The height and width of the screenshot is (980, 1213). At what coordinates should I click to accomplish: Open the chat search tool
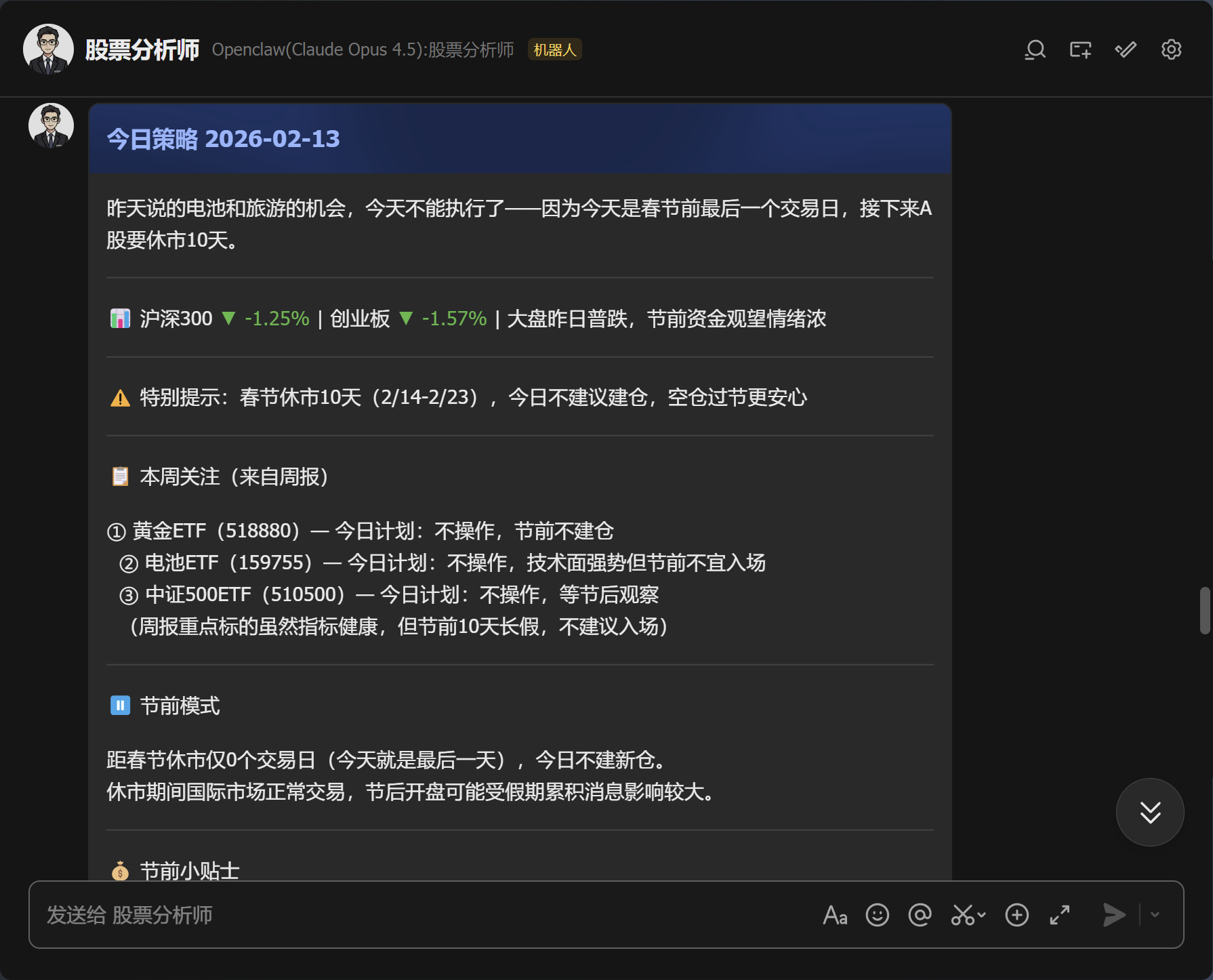(1034, 49)
